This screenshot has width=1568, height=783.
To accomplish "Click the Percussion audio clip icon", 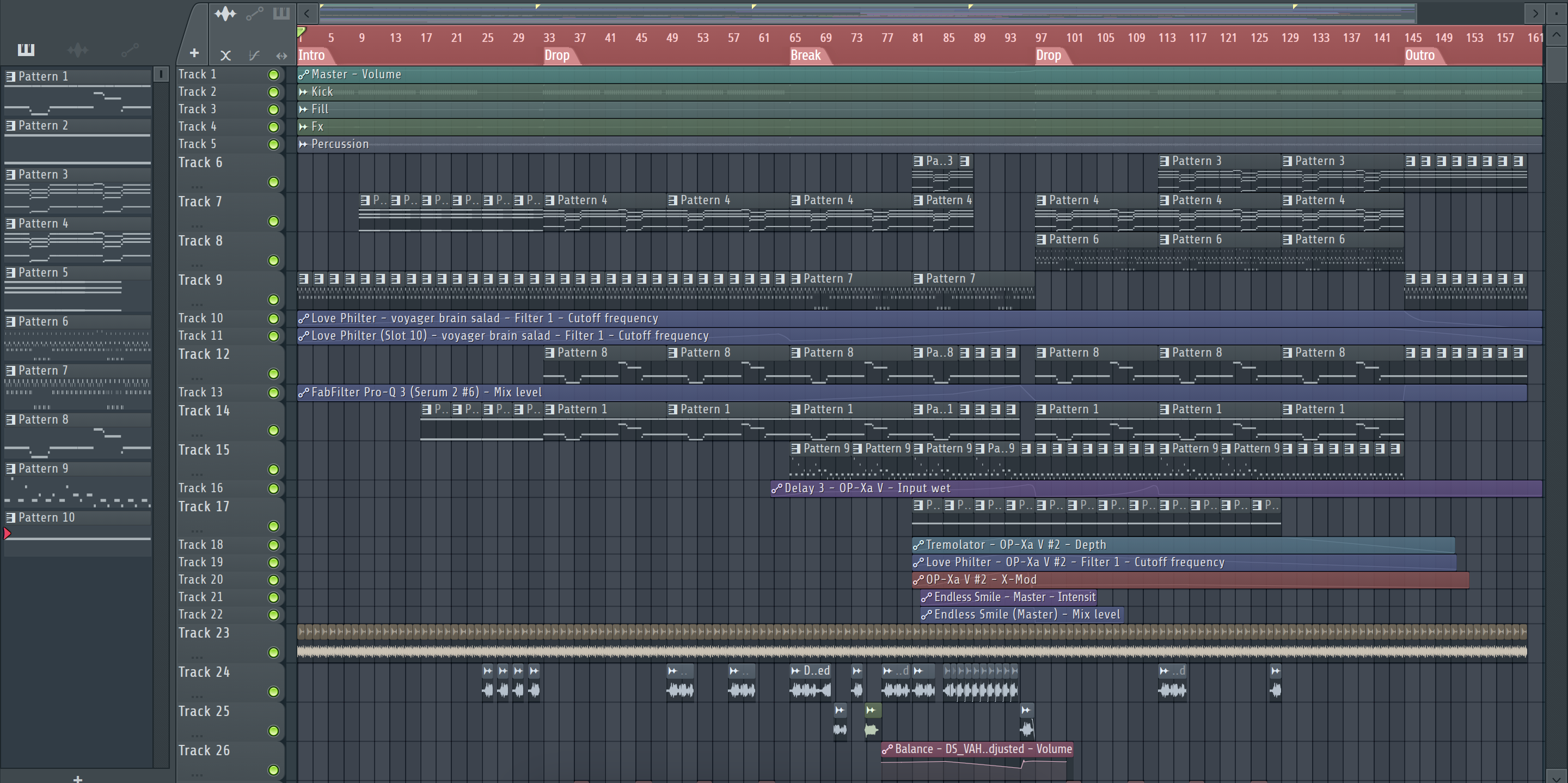I will [304, 144].
